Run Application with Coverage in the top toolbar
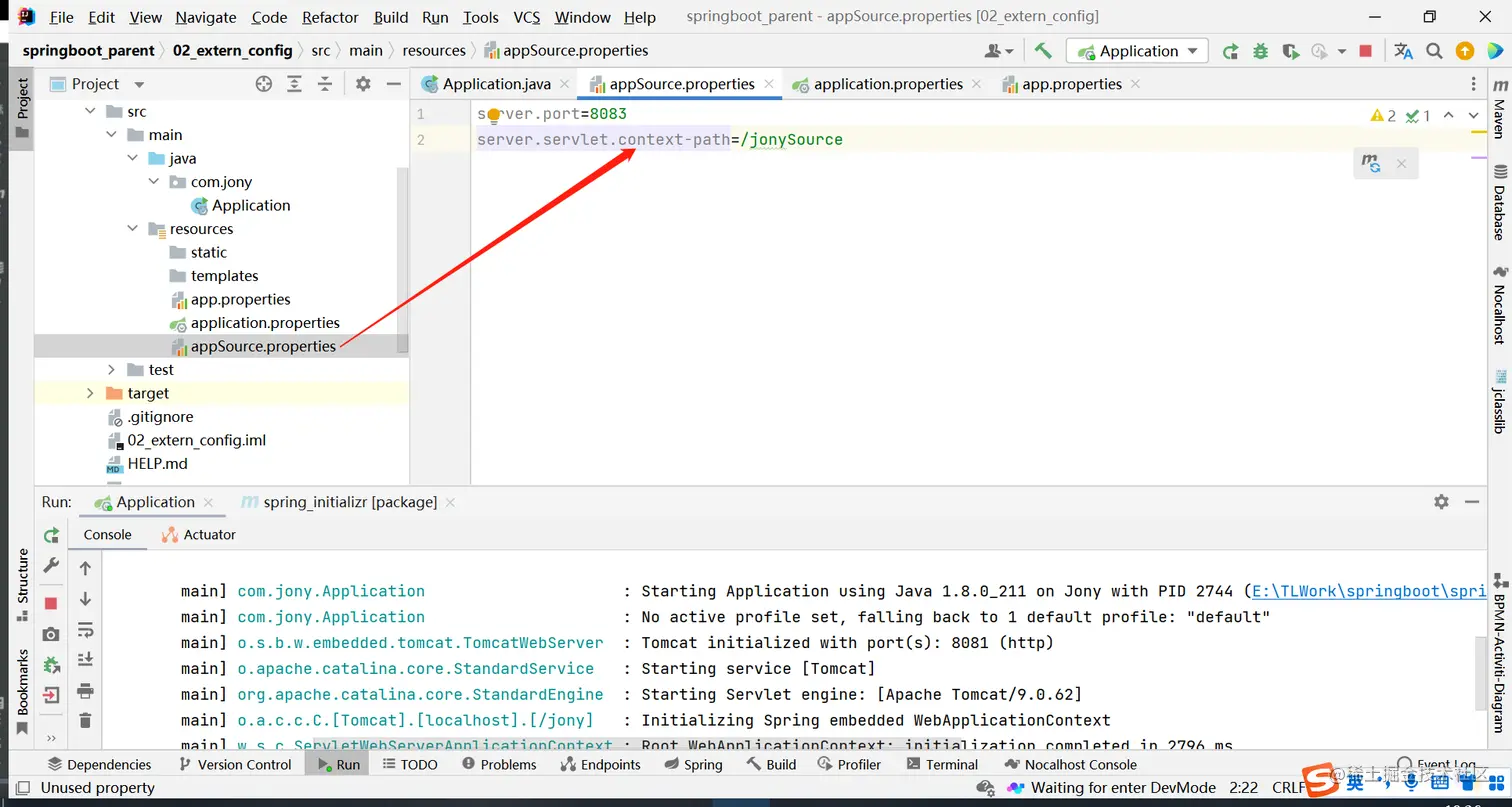The width and height of the screenshot is (1512, 807). 1290,51
